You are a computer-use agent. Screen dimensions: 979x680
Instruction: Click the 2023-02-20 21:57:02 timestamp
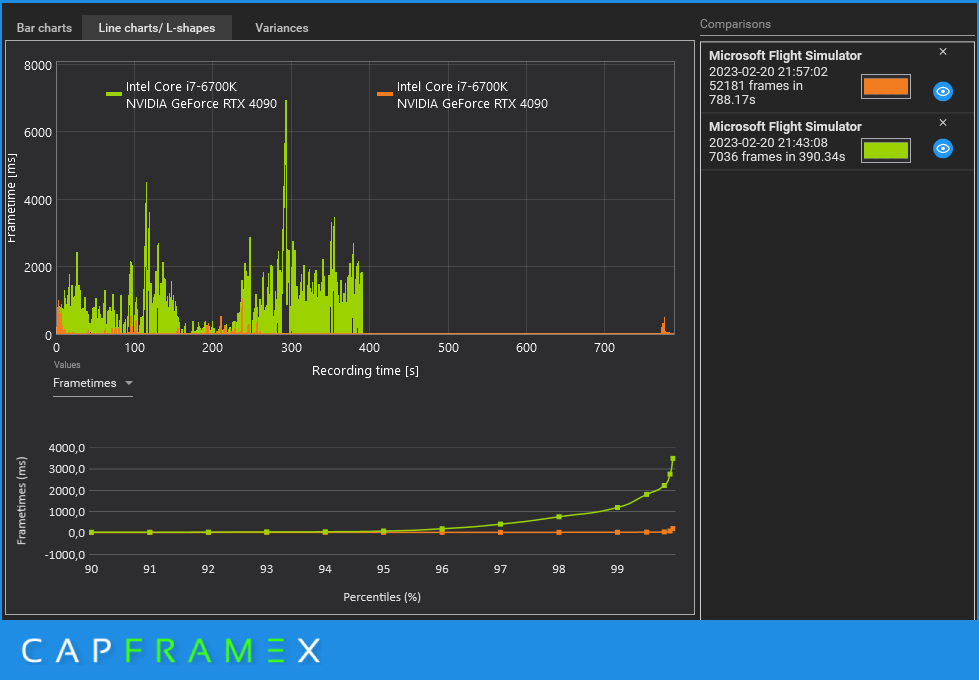768,72
